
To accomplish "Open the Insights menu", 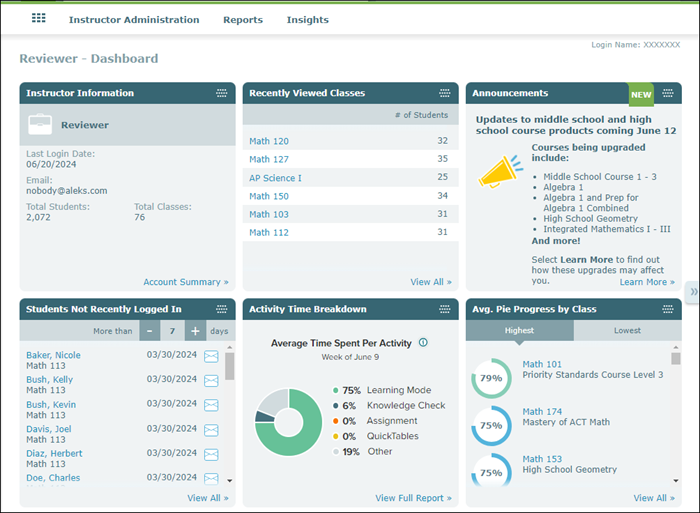I will tap(307, 20).
